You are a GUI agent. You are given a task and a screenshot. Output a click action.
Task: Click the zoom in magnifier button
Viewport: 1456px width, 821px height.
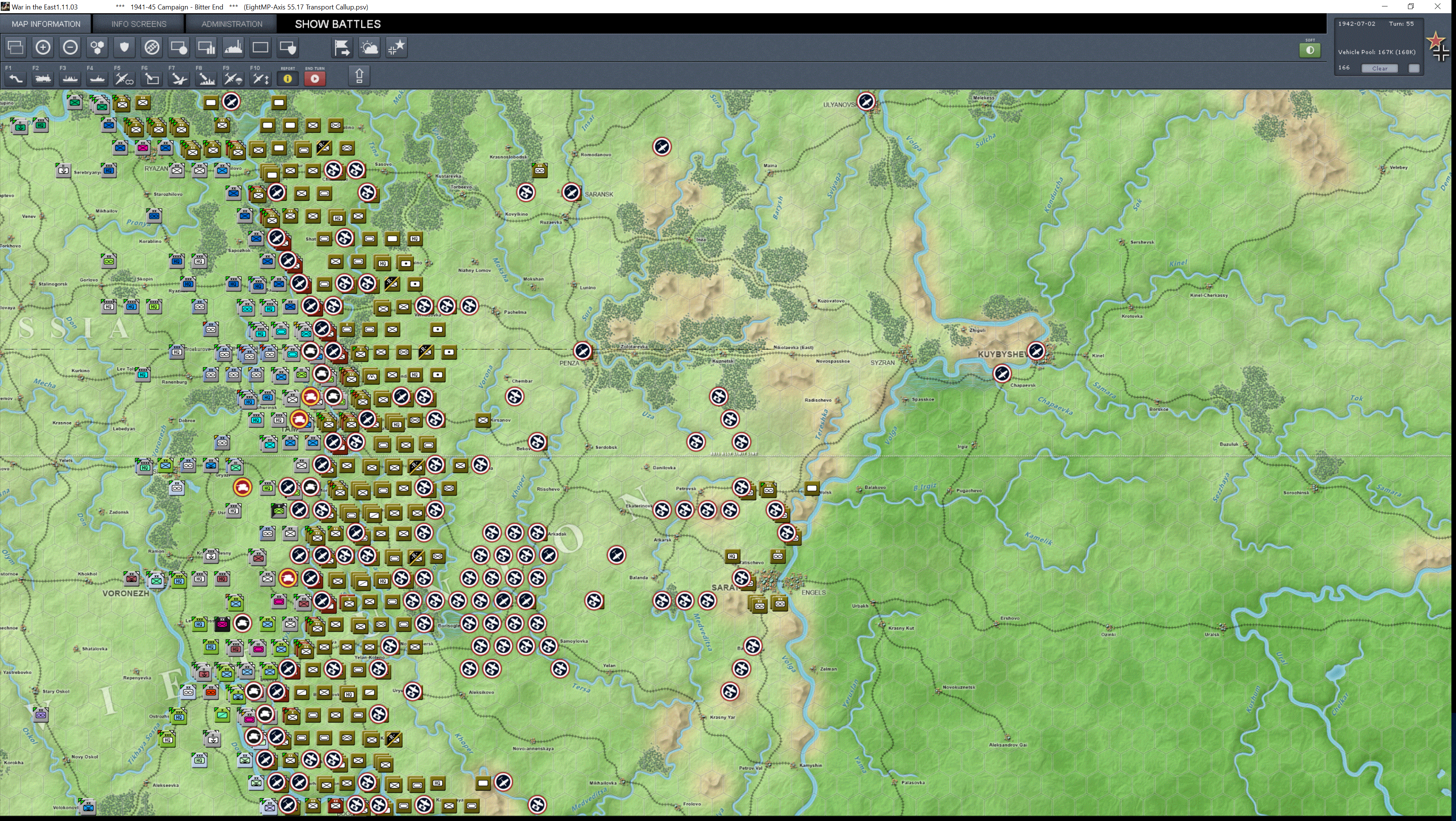(x=43, y=48)
